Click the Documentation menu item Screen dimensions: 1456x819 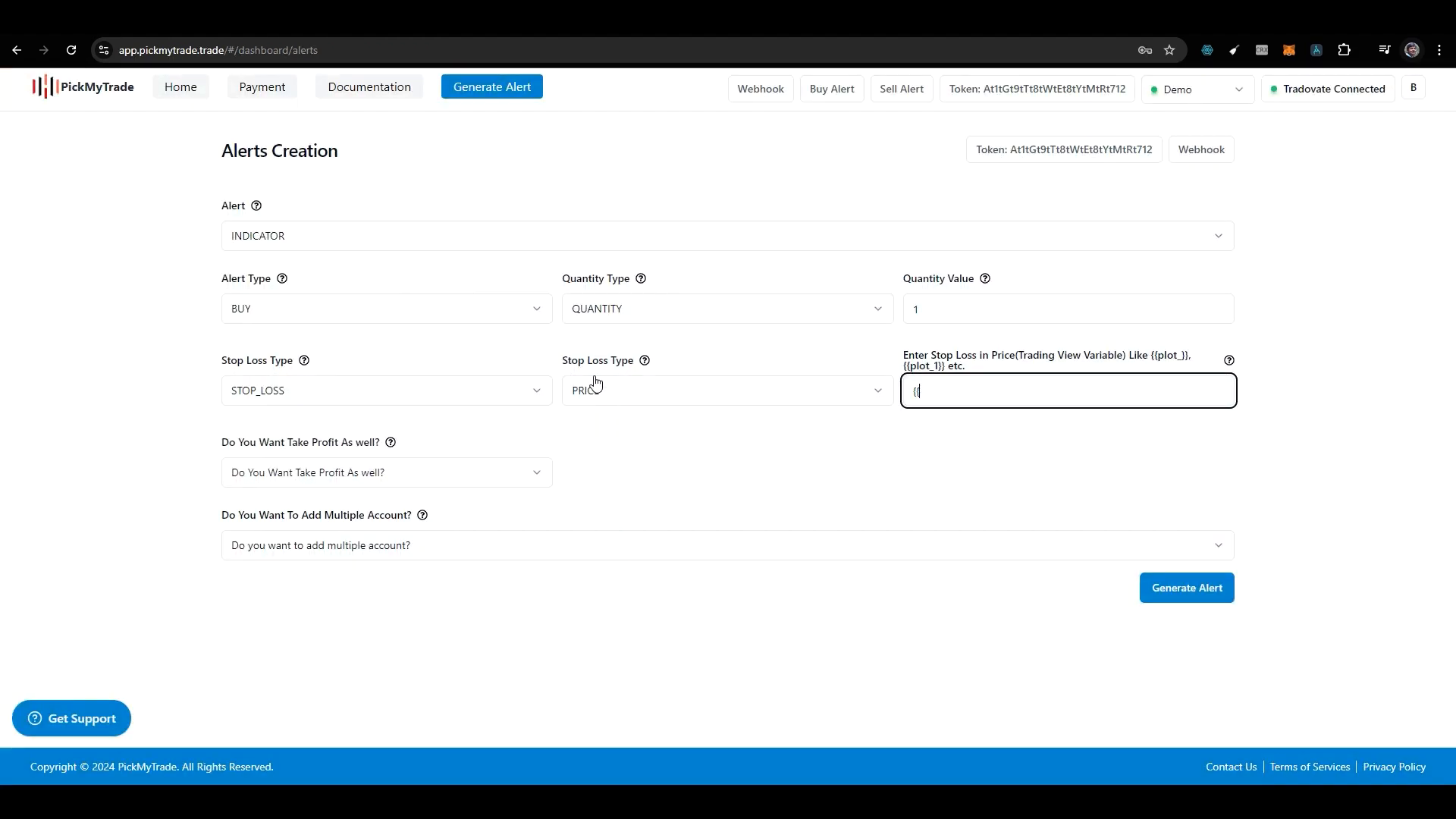point(369,86)
